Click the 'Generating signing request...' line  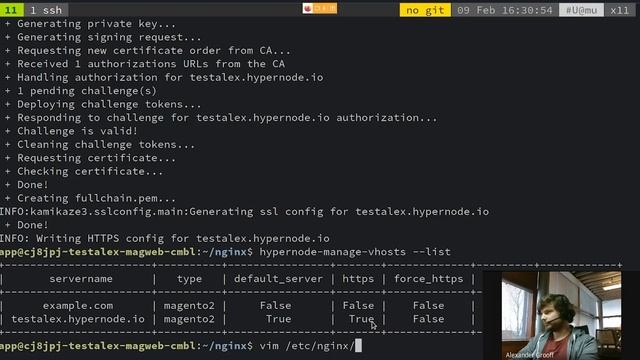point(103,37)
